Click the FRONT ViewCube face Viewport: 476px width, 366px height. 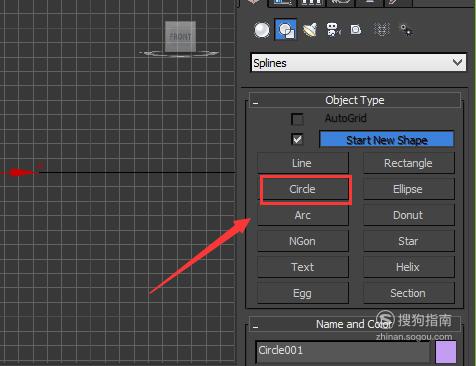(x=180, y=36)
